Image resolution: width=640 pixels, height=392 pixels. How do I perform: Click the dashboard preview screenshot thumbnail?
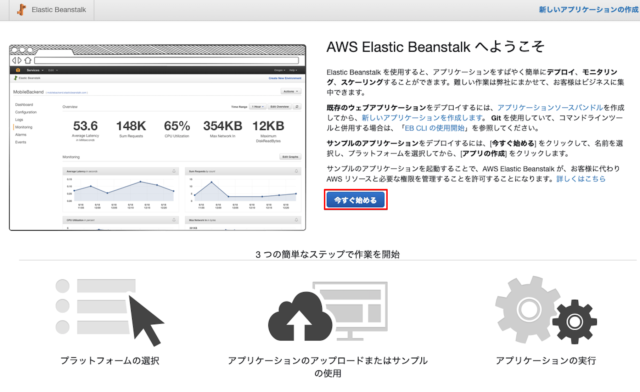coord(158,138)
